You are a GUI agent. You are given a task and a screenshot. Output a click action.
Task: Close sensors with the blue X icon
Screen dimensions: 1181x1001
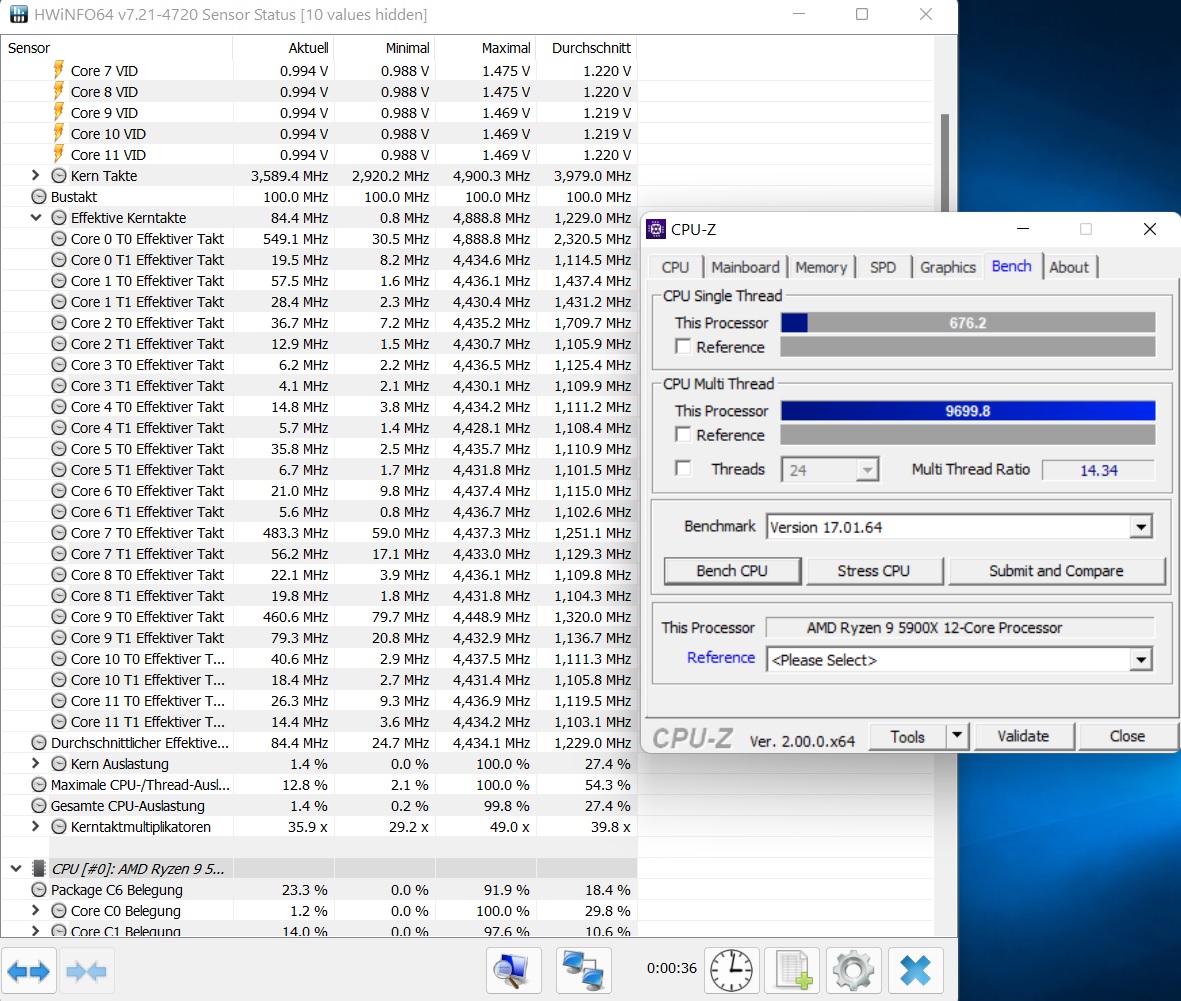point(915,970)
